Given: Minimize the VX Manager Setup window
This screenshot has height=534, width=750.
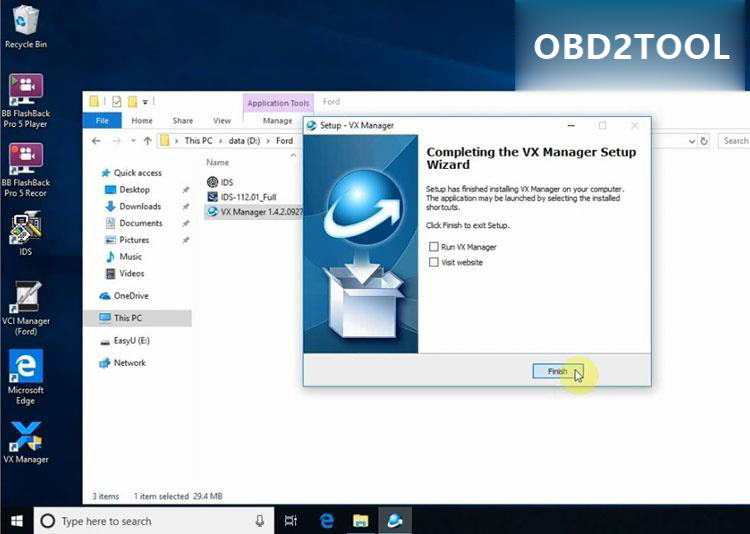Looking at the screenshot, I should pyautogui.click(x=571, y=125).
